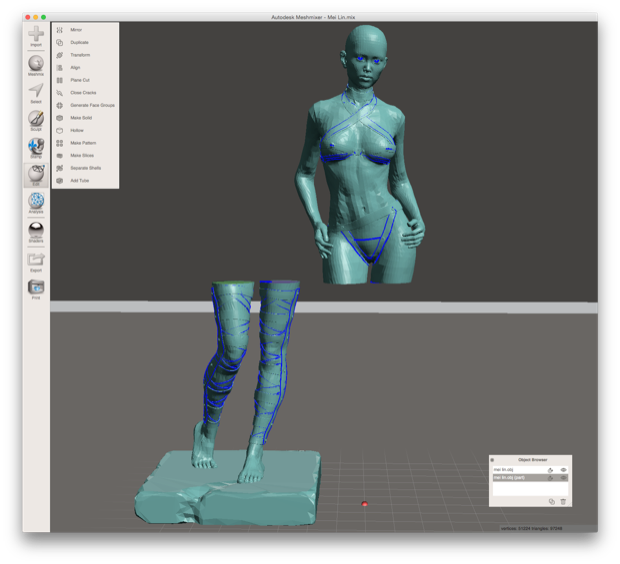Viewport: 620px width, 564px height.
Task: Click the Object Browser title text
Action: click(x=533, y=460)
